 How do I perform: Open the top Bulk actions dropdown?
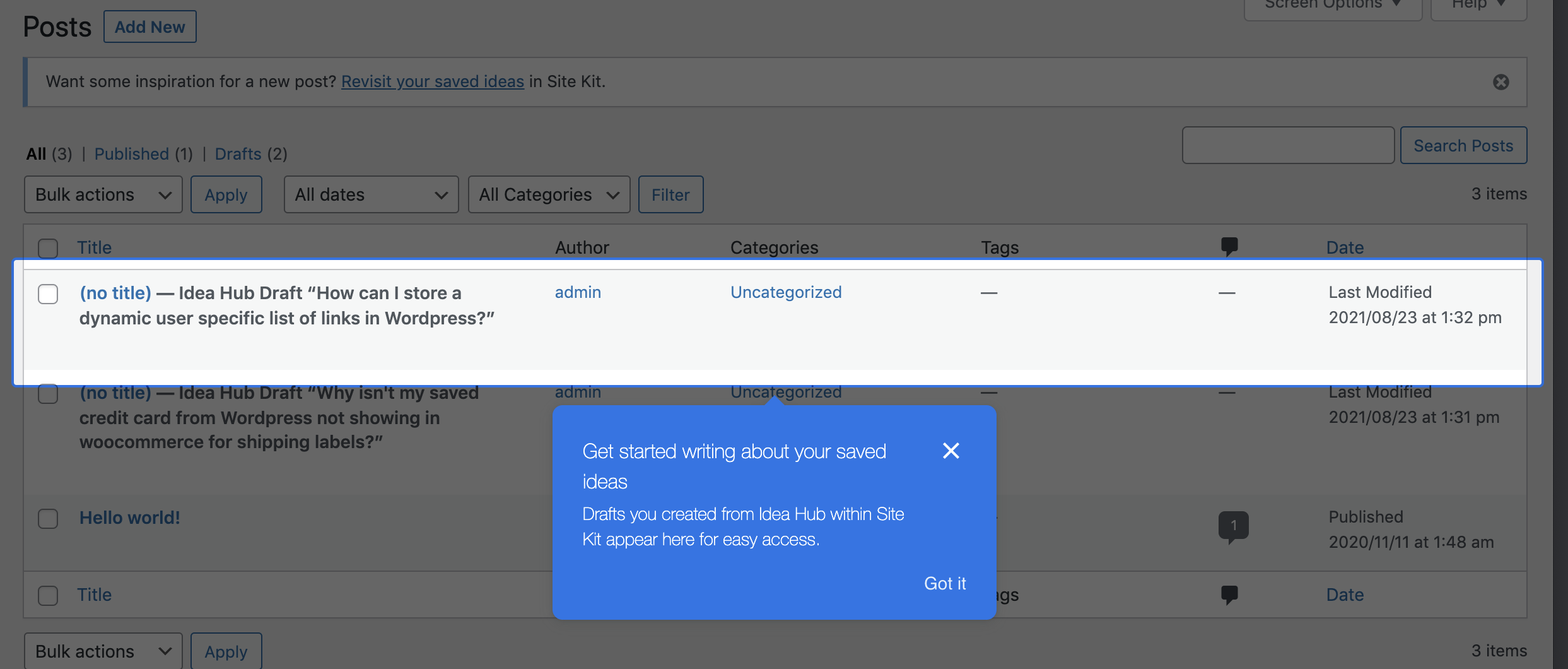[103, 194]
